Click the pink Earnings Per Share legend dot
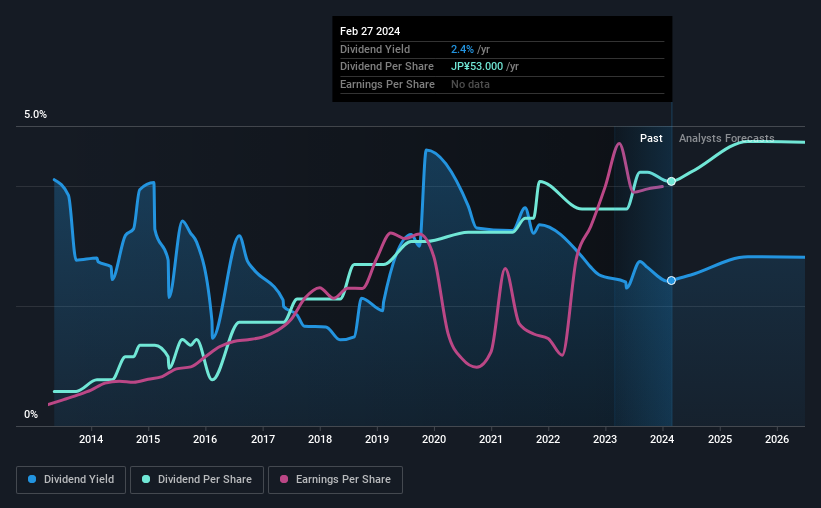Viewport: 821px width, 508px height. coord(284,479)
